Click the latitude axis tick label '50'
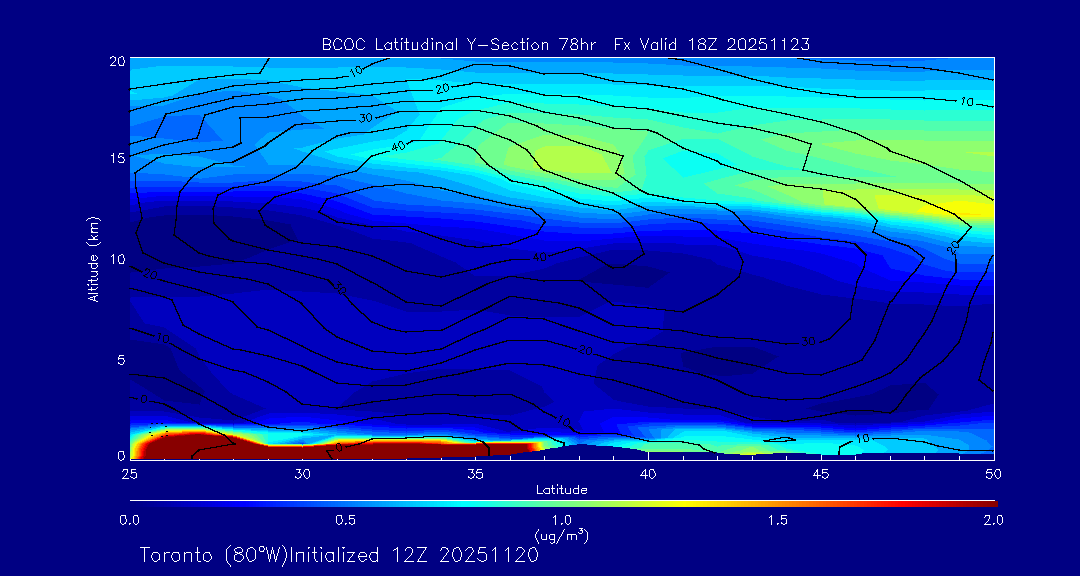The image size is (1080, 576). [x=994, y=473]
